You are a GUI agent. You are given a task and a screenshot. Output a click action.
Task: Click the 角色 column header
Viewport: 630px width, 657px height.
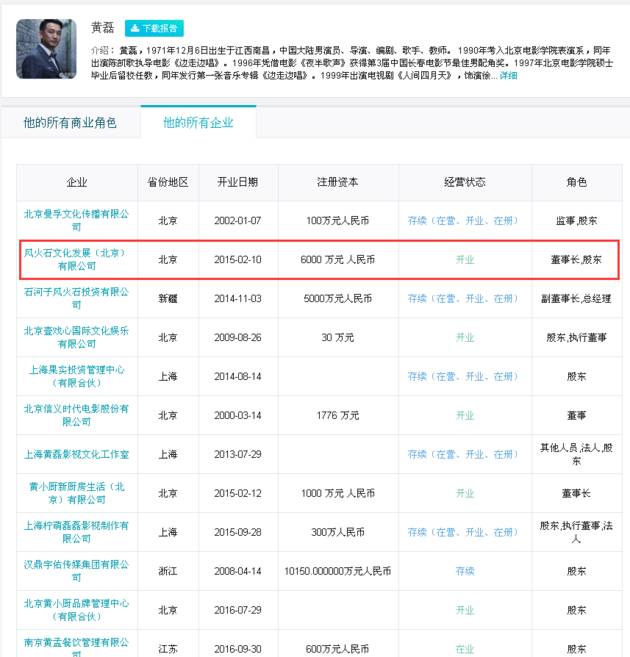tap(576, 182)
